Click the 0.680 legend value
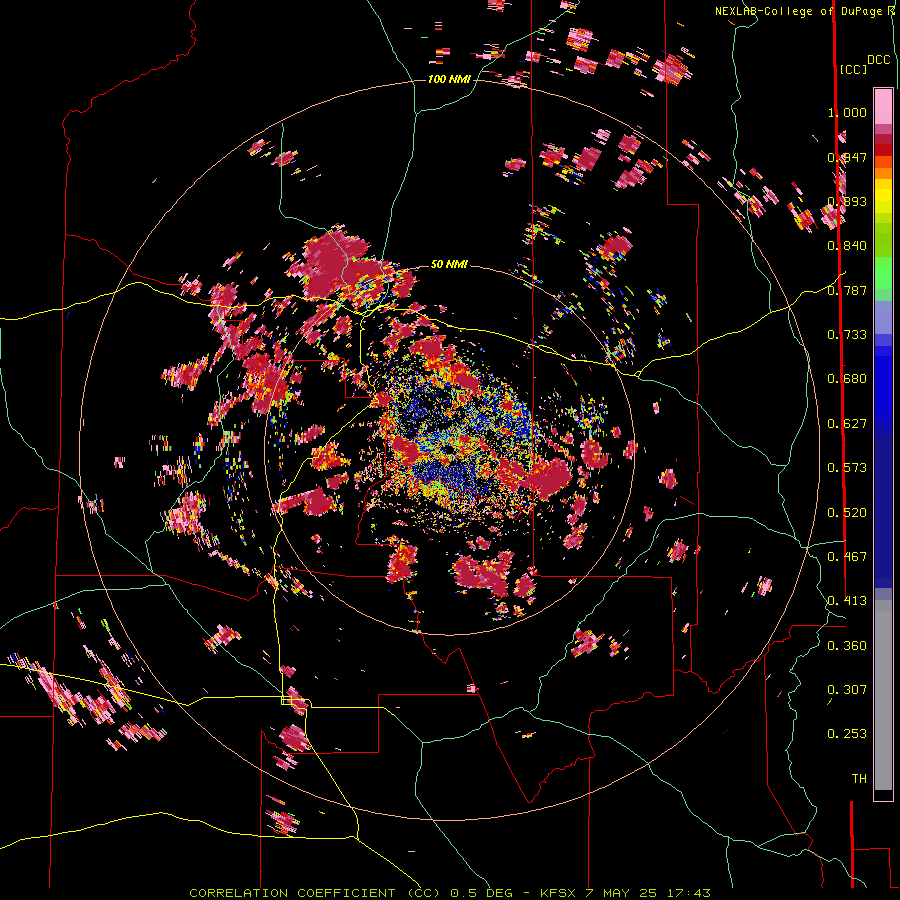Viewport: 900px width, 900px height. click(x=847, y=379)
